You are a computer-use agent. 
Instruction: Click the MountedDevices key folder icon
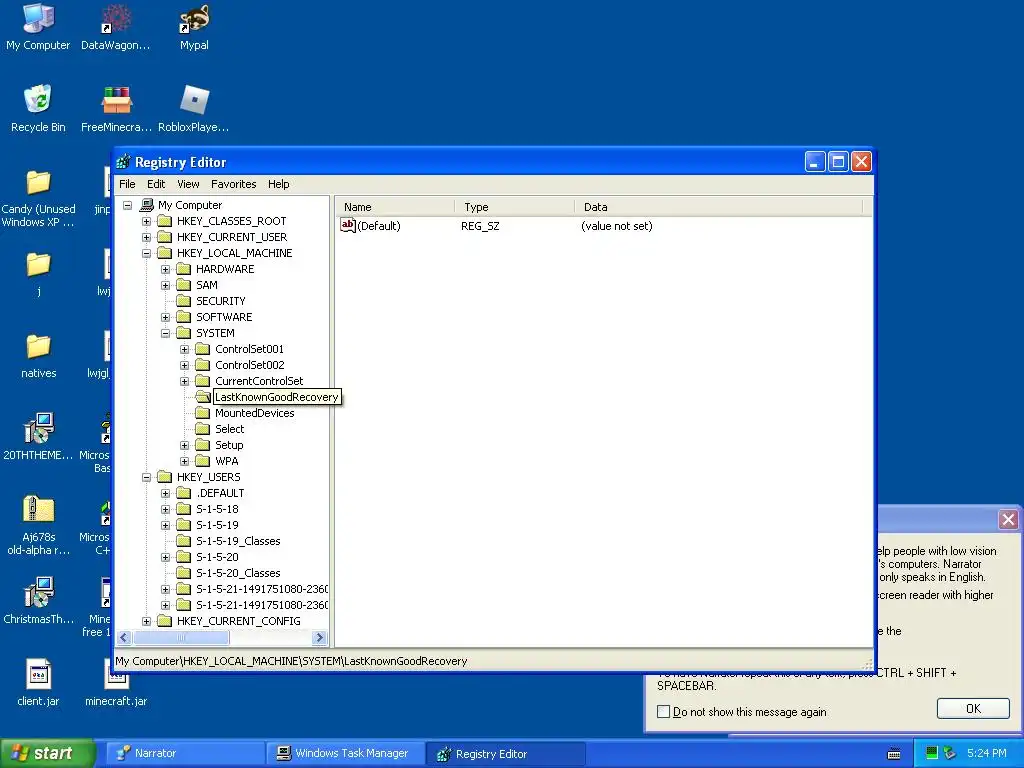[x=202, y=413]
